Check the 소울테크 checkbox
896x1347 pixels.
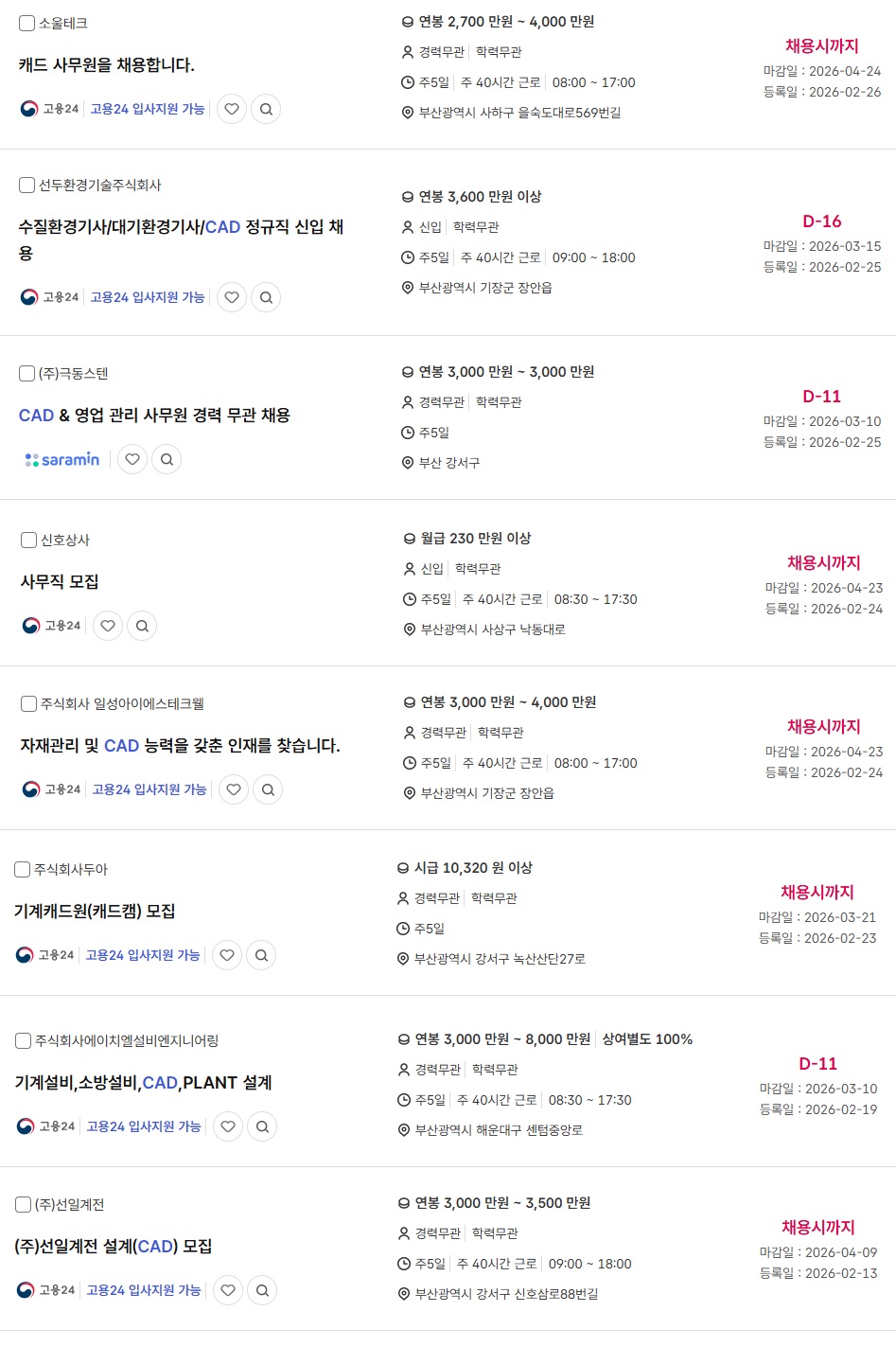tap(27, 23)
